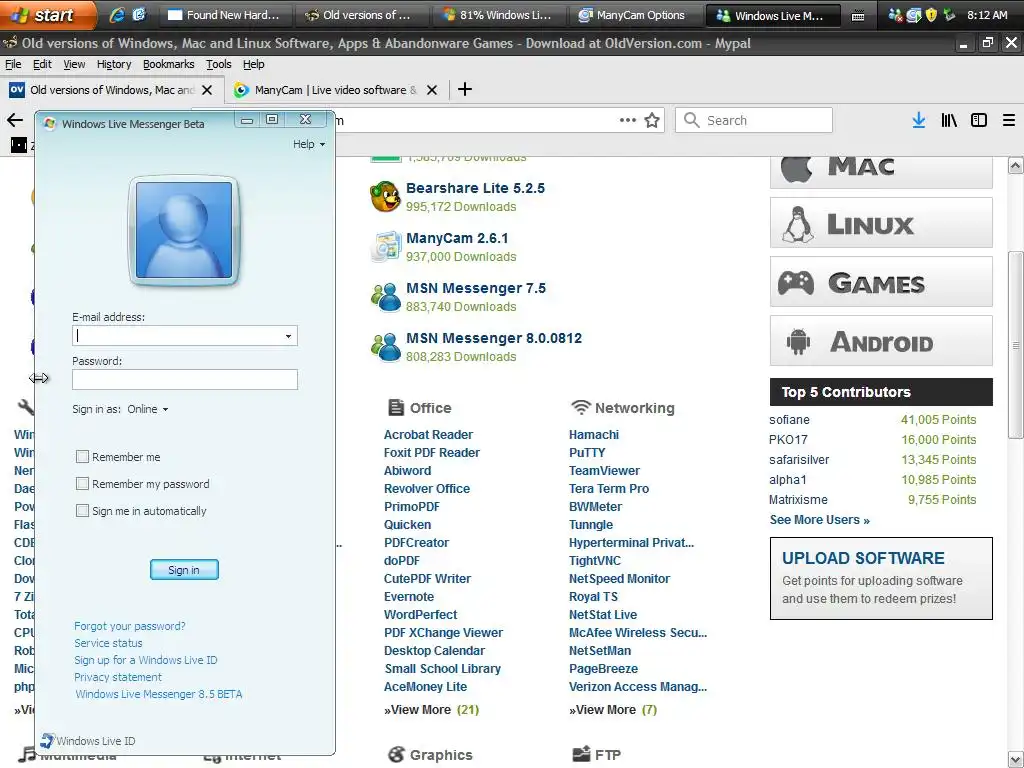Click the security shield tray icon
This screenshot has height=768, width=1024.
pyautogui.click(x=931, y=15)
